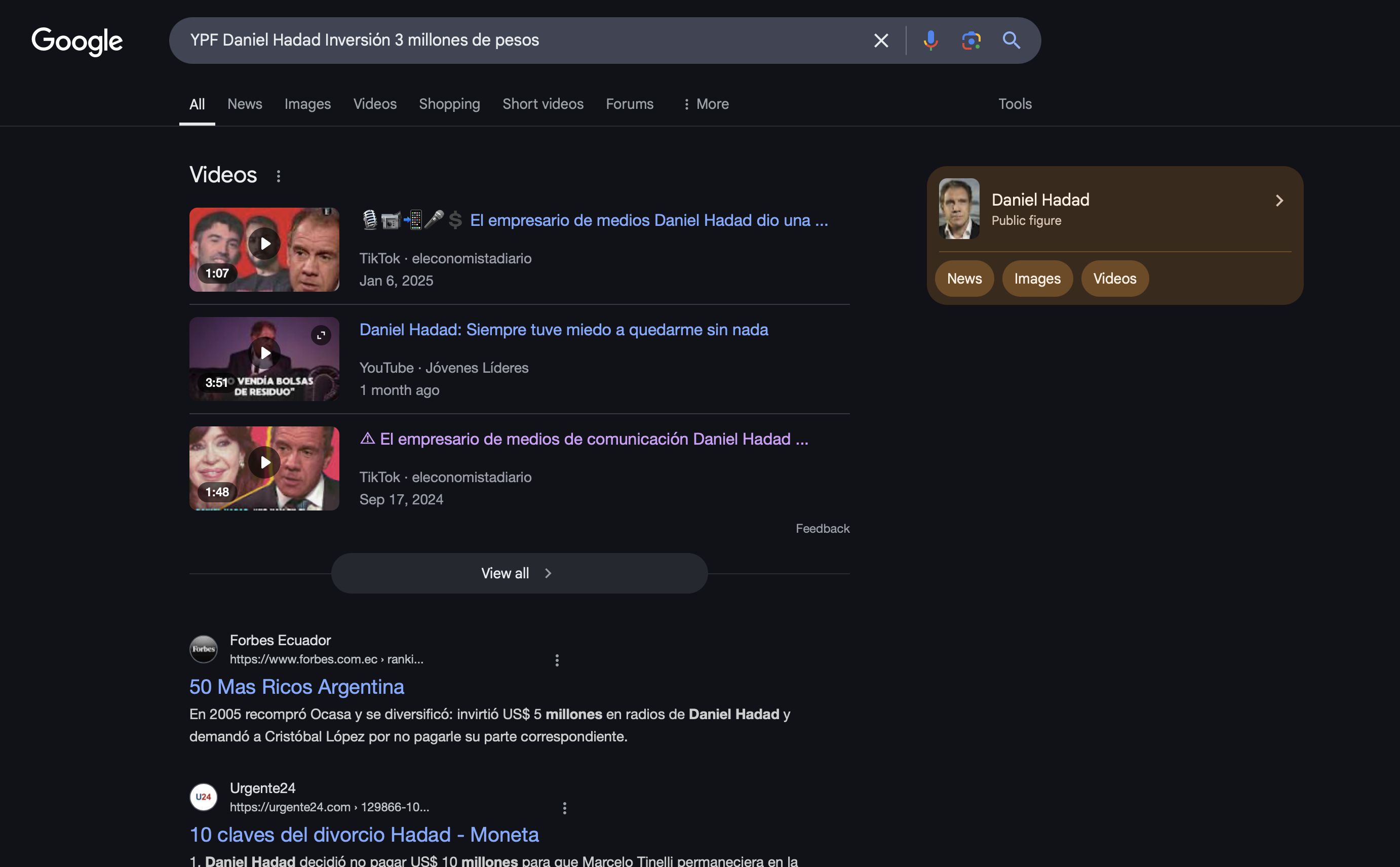
Task: Play the 3:51 Jóvenes Líderes video thumbnail
Action: tap(264, 359)
